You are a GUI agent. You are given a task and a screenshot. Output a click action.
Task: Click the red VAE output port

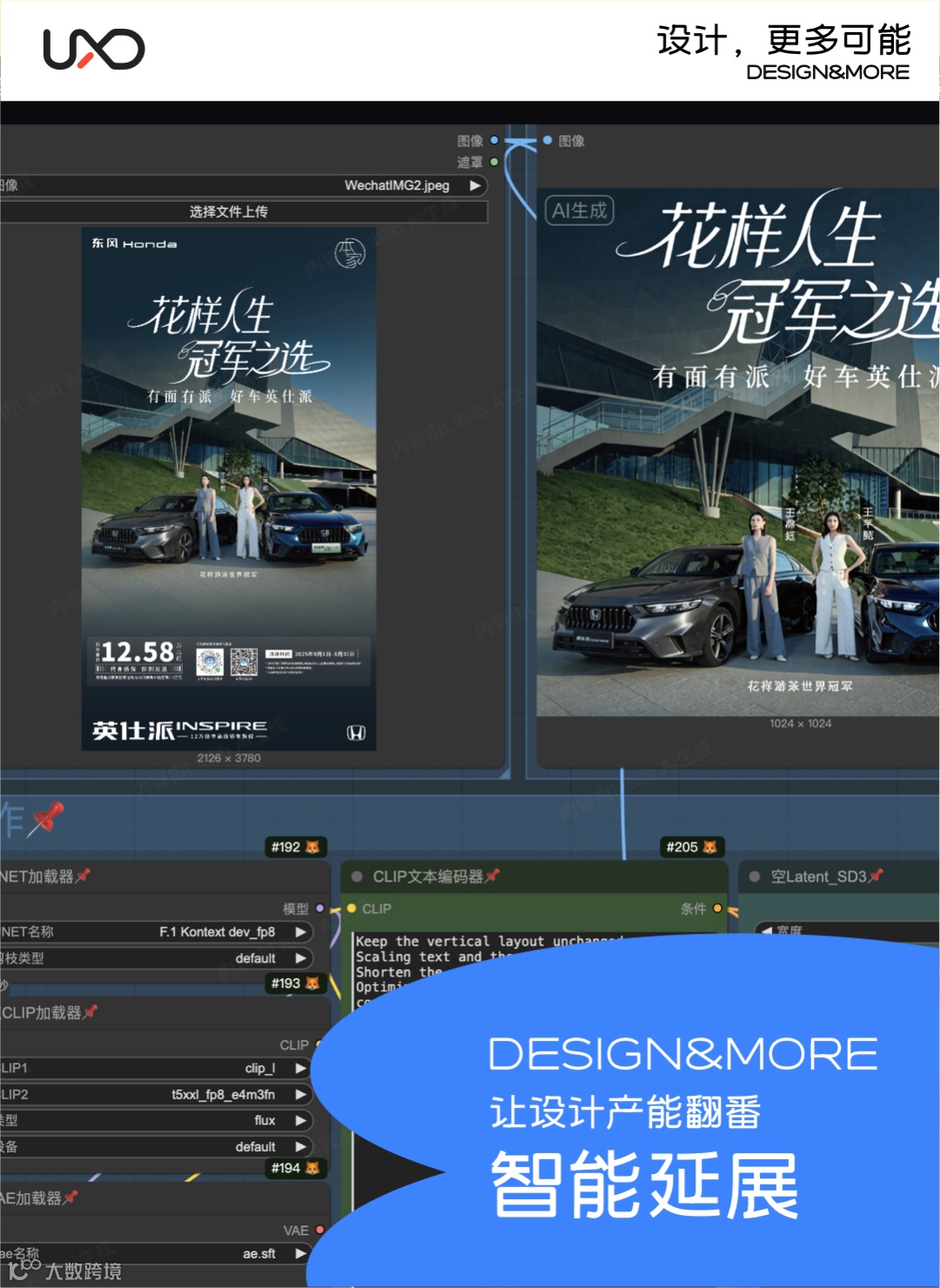(x=320, y=1230)
